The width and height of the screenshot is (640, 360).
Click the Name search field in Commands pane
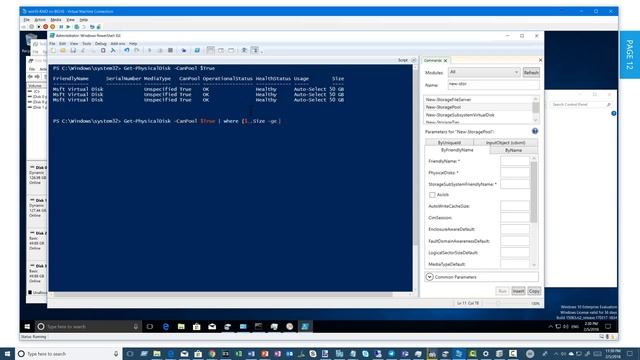point(493,84)
